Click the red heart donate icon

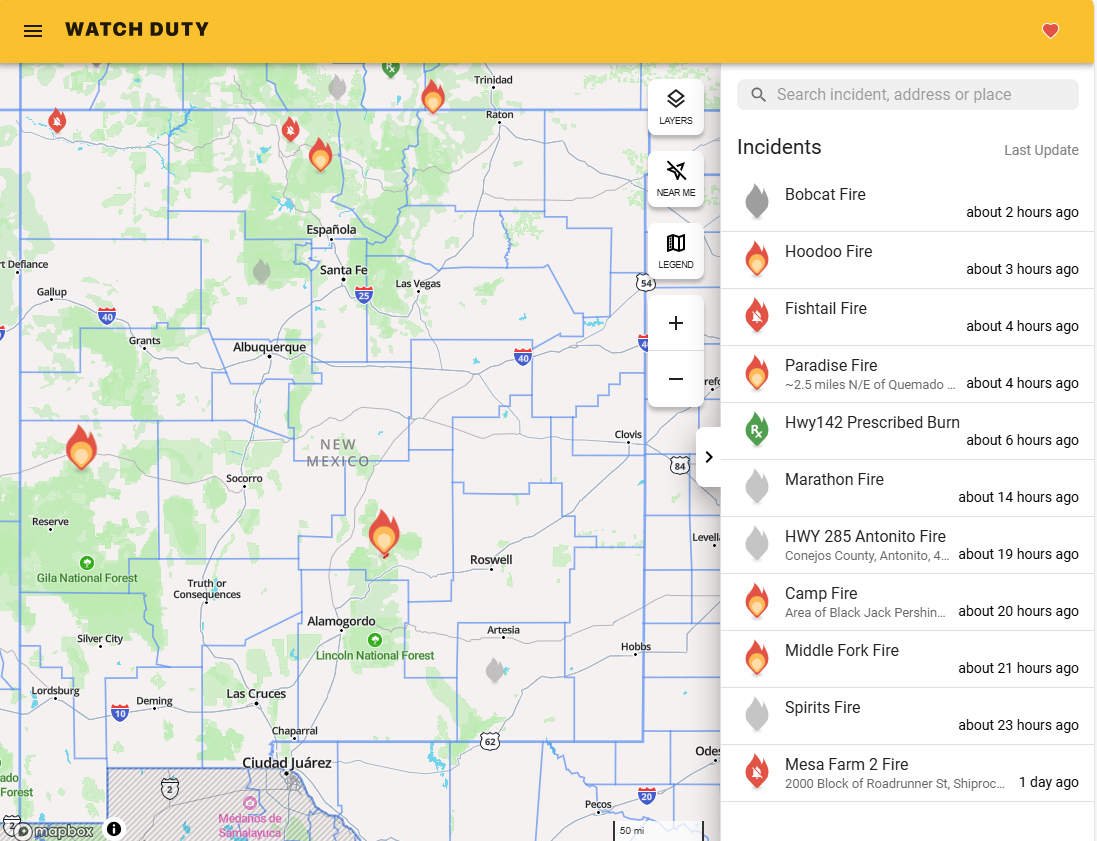(1050, 31)
